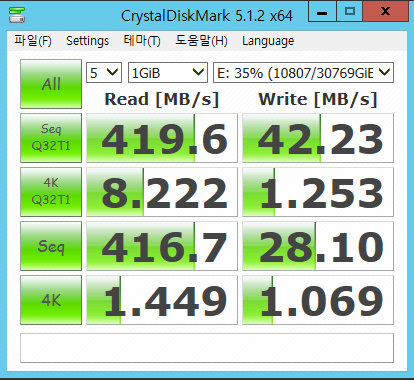This screenshot has height=380, width=414.
Task: Select the 1.253 4K Q32T1 write result
Action: 318,192
